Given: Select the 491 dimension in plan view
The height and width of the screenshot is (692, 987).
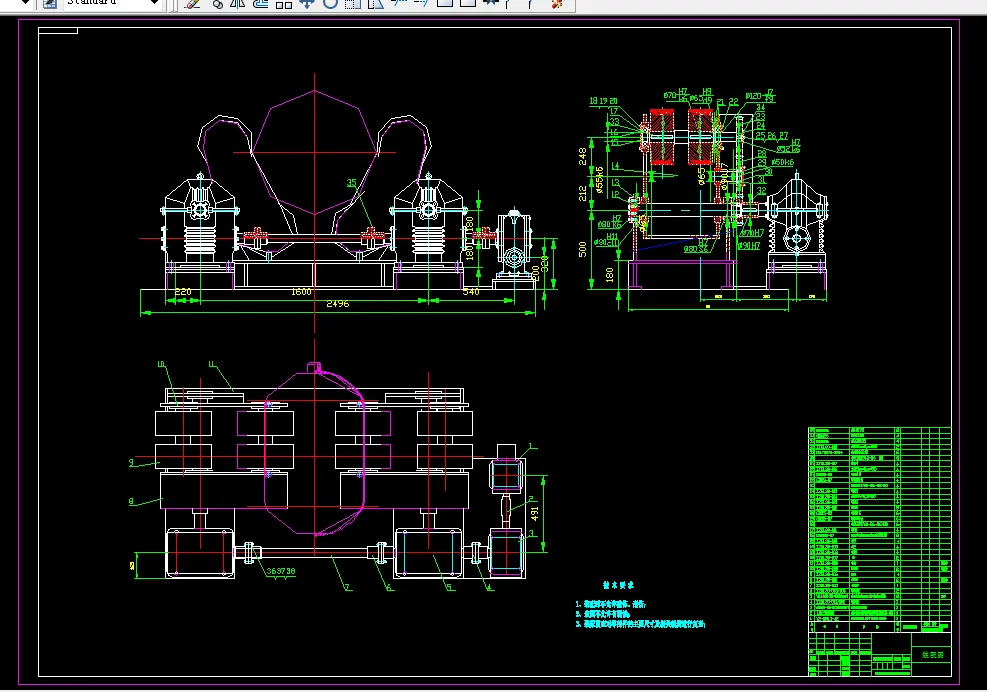Looking at the screenshot, I should [534, 513].
